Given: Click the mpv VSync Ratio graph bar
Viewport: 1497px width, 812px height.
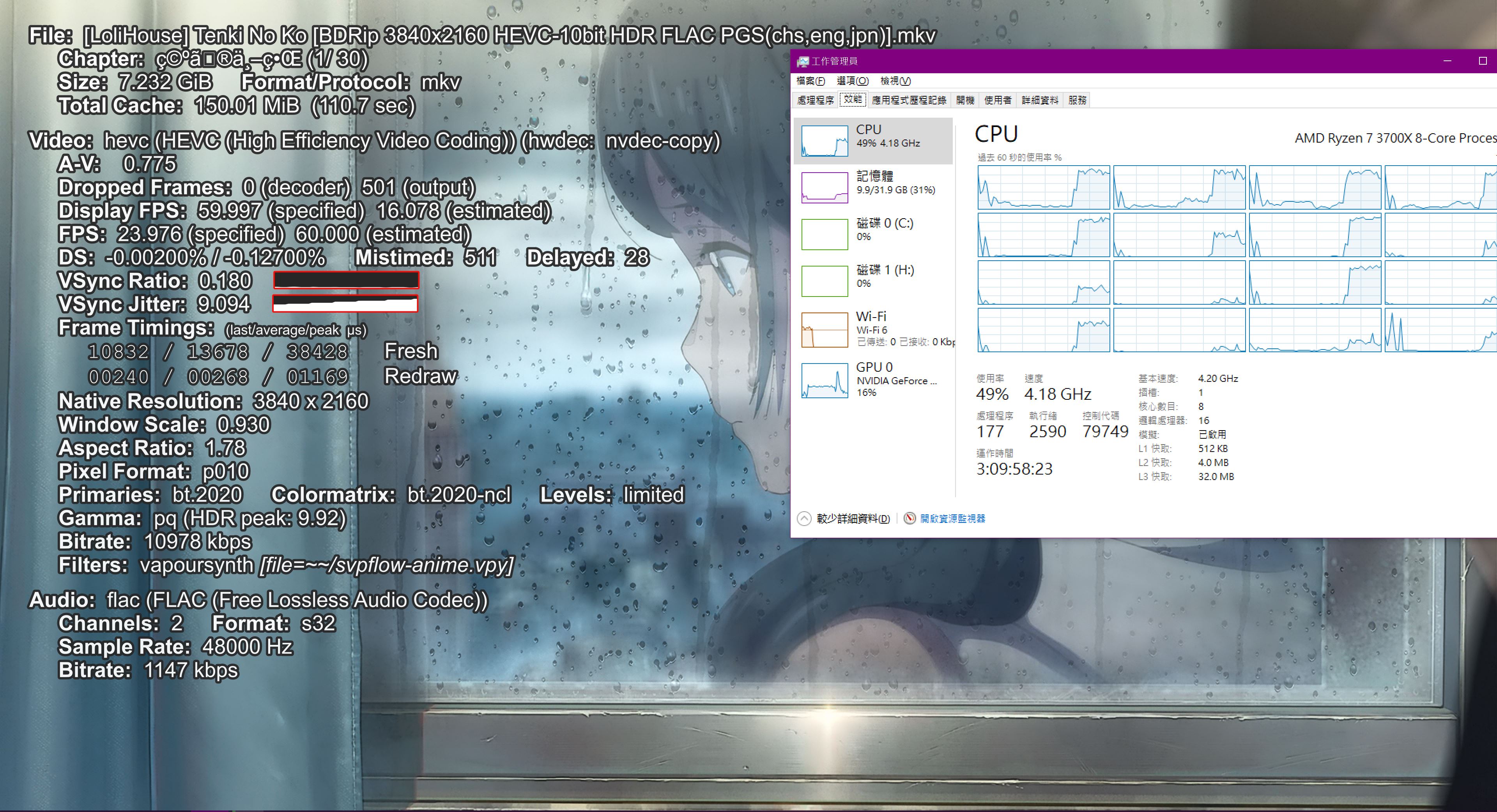Looking at the screenshot, I should coord(346,280).
